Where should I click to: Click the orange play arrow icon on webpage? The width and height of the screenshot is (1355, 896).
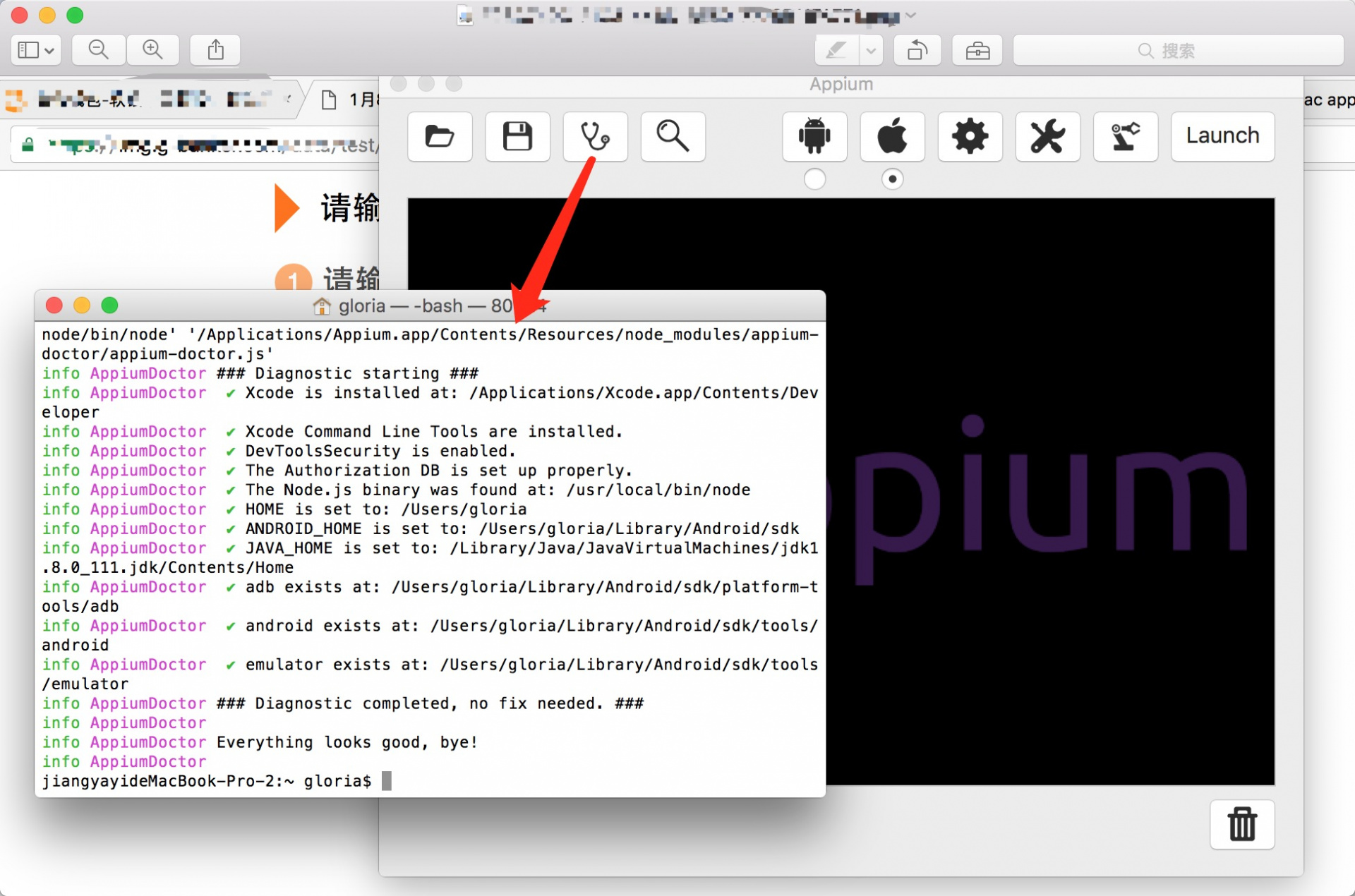[x=287, y=208]
